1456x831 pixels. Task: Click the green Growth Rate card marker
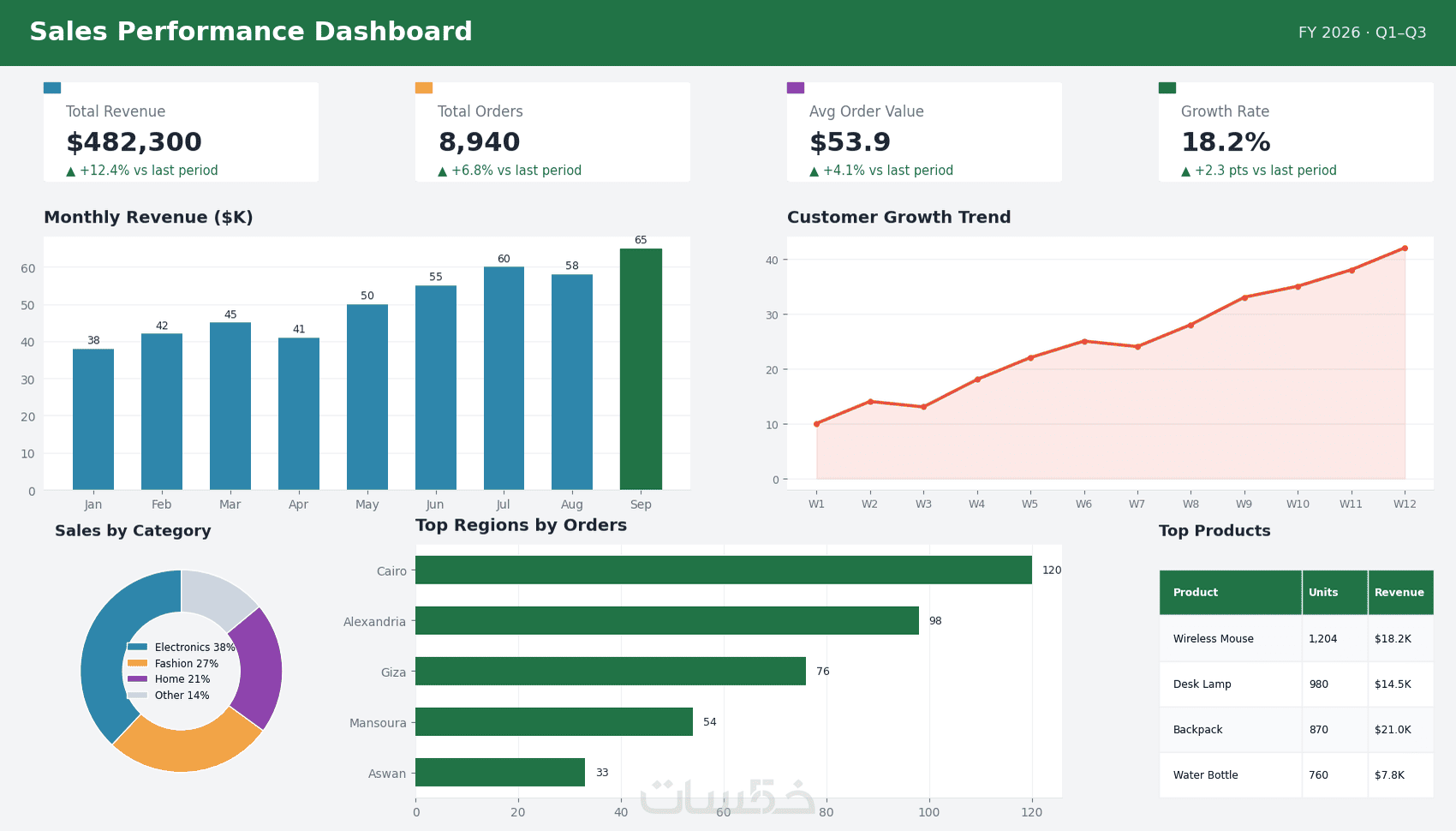tap(1167, 87)
